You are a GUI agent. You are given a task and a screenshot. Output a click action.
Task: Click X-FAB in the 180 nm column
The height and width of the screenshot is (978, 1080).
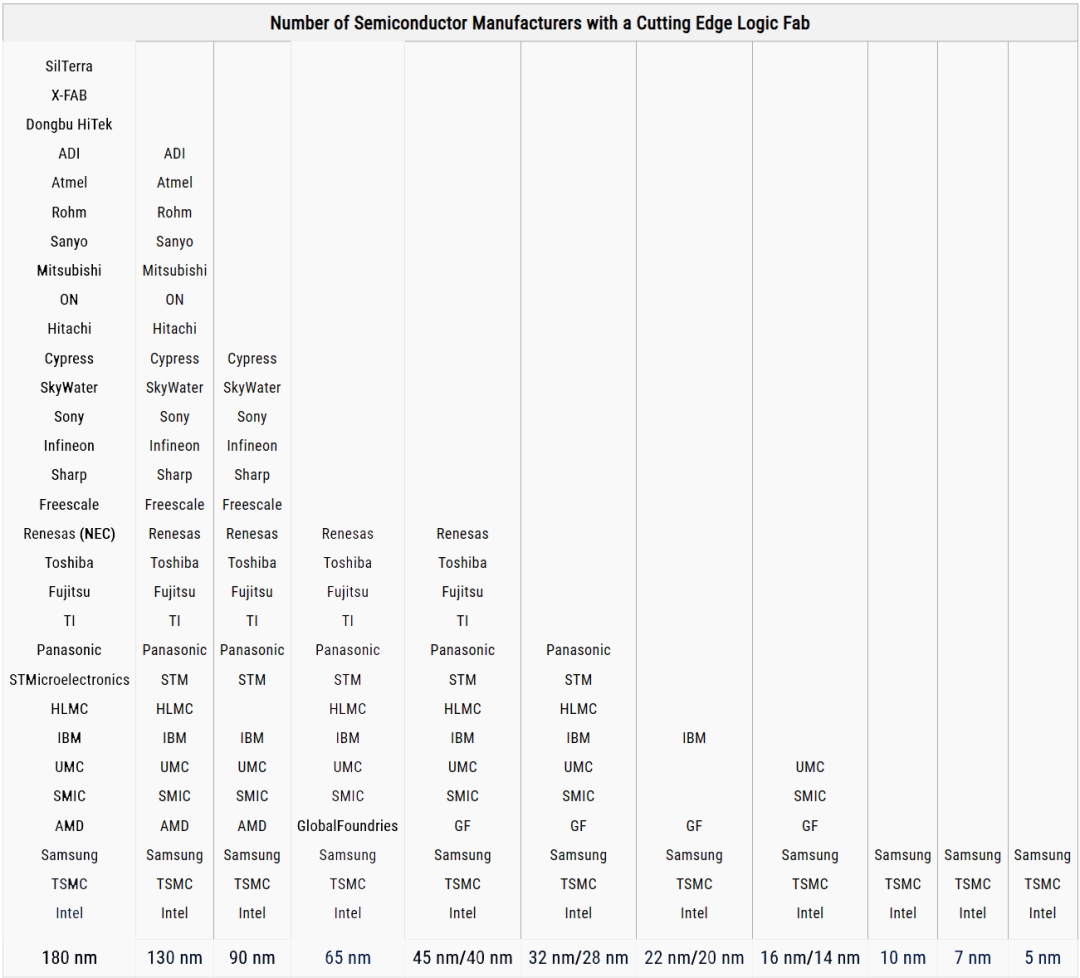69,95
